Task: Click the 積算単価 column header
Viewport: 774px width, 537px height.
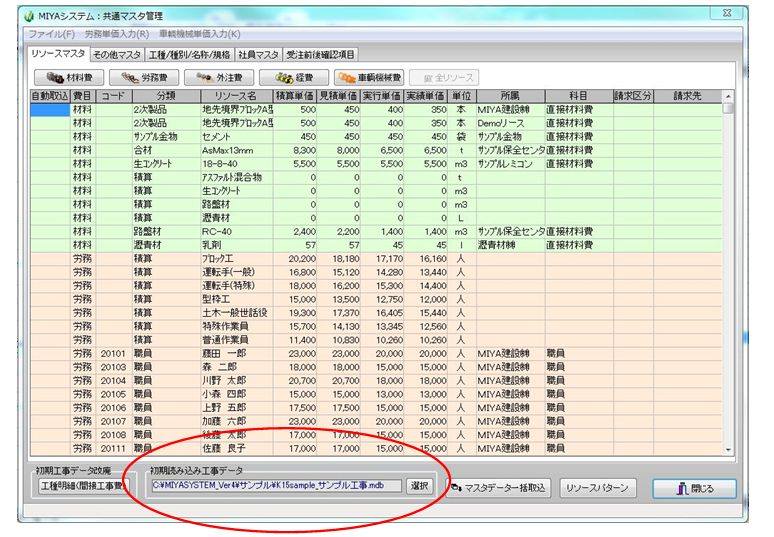Action: [295, 96]
